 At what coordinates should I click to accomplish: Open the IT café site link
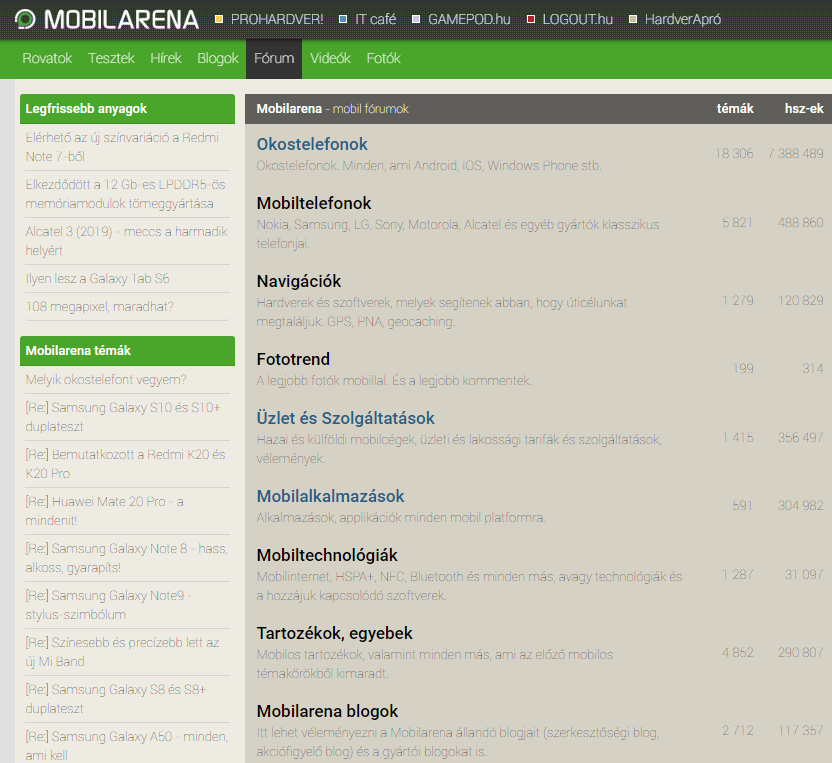(376, 20)
